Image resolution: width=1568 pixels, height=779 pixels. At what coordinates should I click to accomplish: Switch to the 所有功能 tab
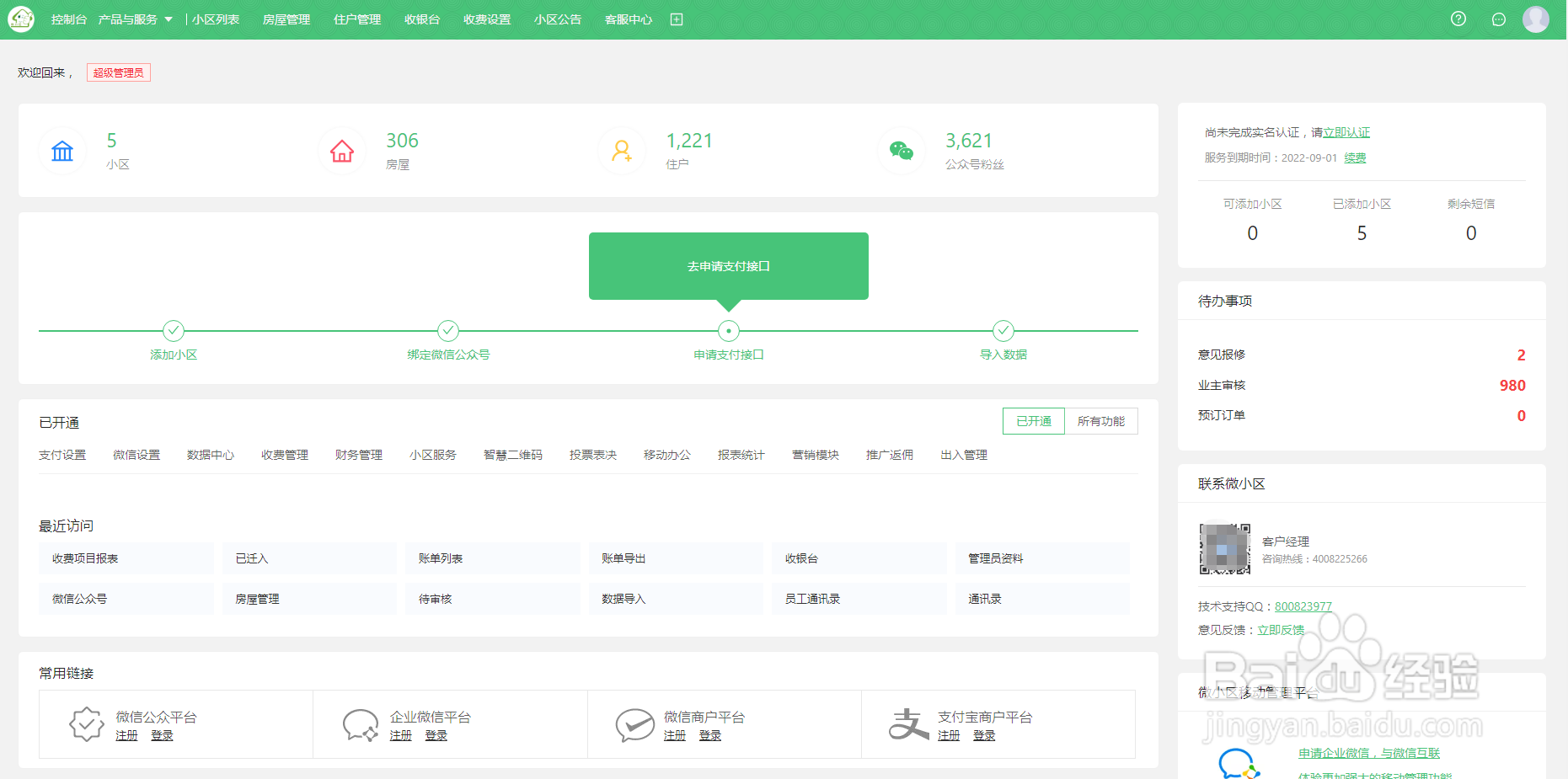[1101, 421]
